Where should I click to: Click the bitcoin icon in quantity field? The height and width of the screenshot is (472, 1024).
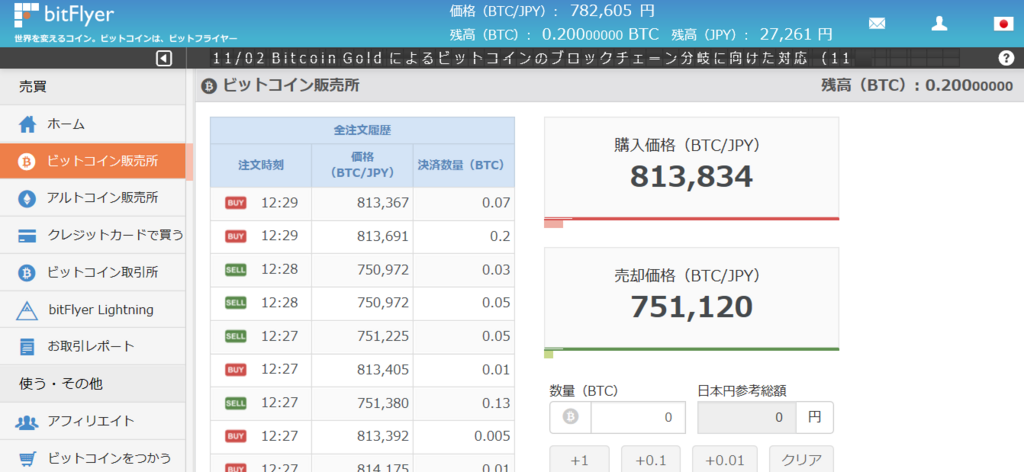571,417
